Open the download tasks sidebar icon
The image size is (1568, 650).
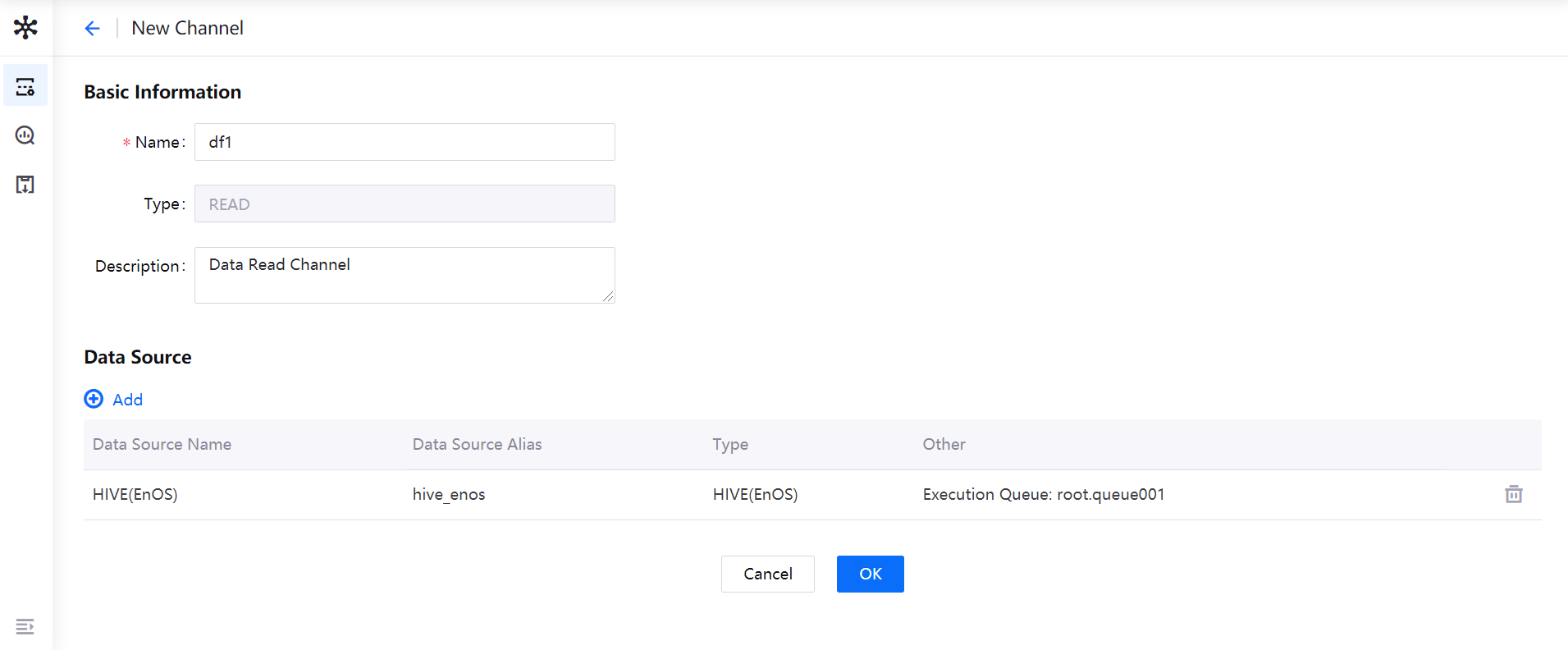[x=25, y=185]
